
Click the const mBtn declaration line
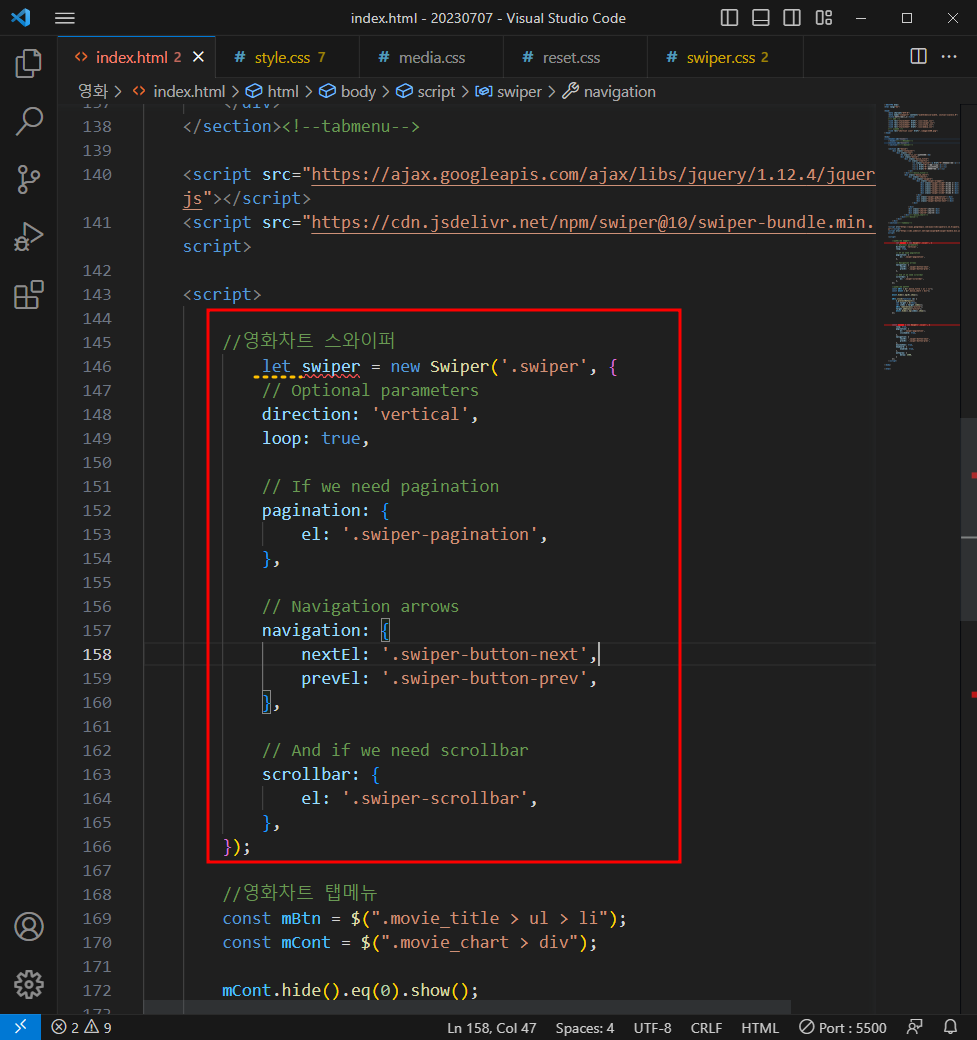424,919
